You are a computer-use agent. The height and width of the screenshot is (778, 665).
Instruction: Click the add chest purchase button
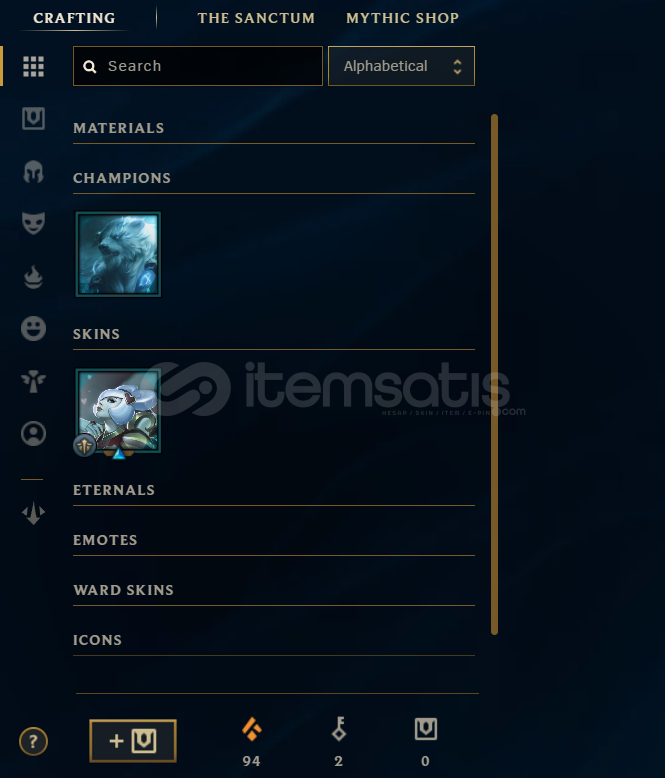point(133,741)
